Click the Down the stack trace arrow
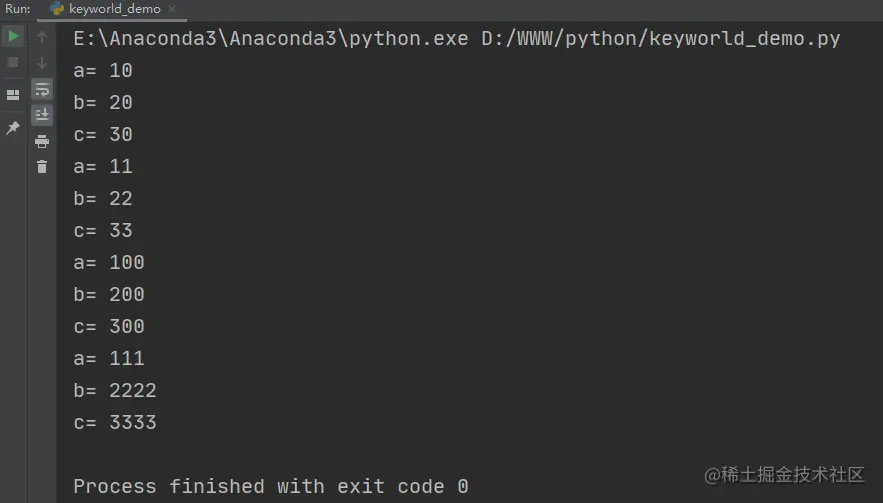The image size is (883, 503). point(42,63)
